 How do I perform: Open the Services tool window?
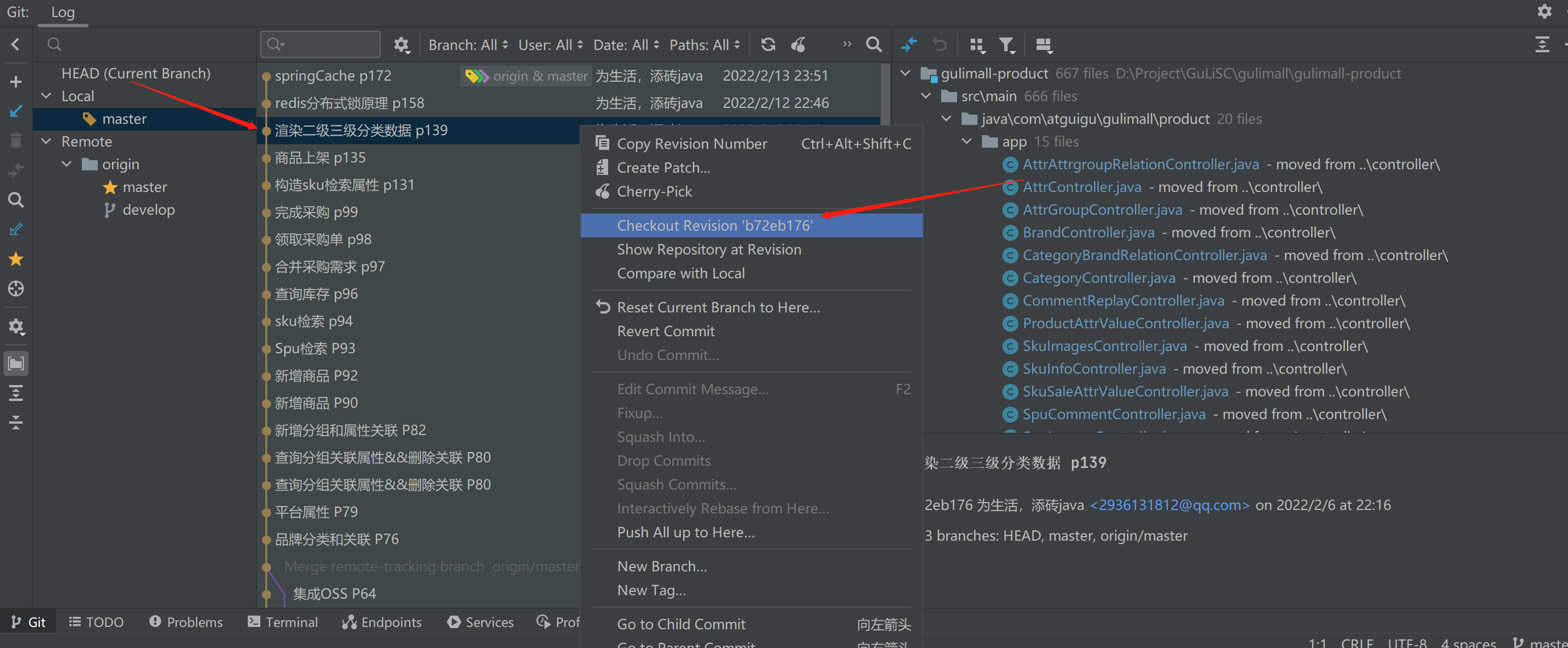point(481,622)
